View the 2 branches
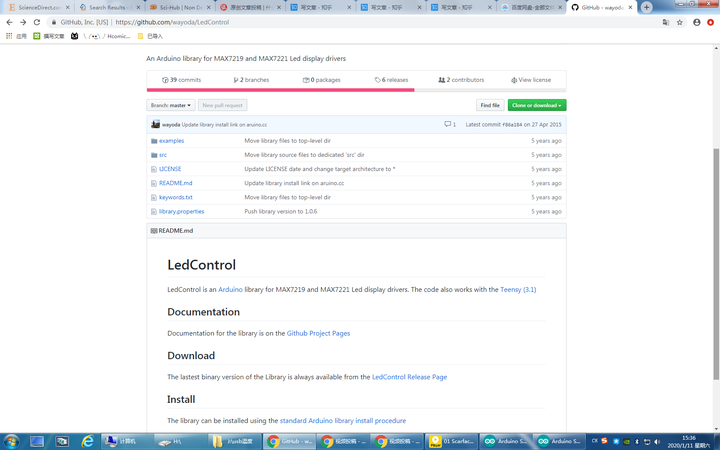 (x=251, y=80)
